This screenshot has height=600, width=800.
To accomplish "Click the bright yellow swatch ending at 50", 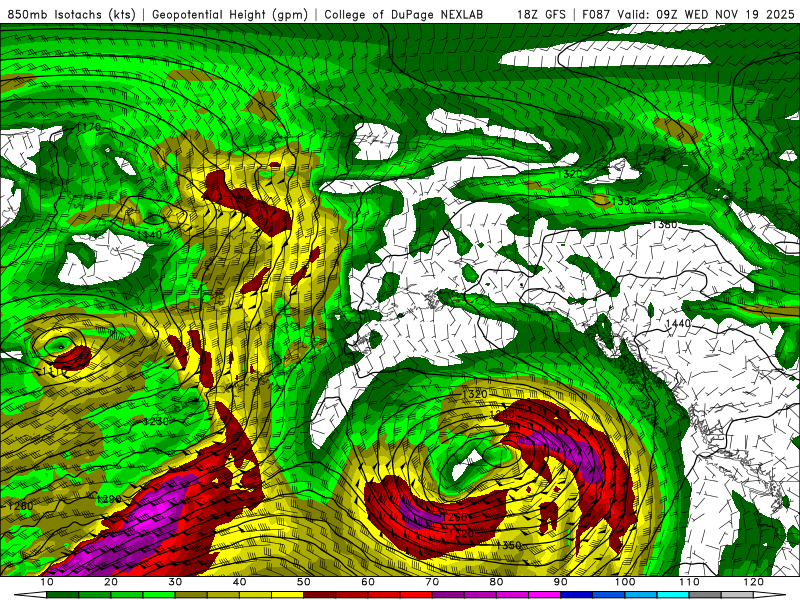I will pos(287,595).
